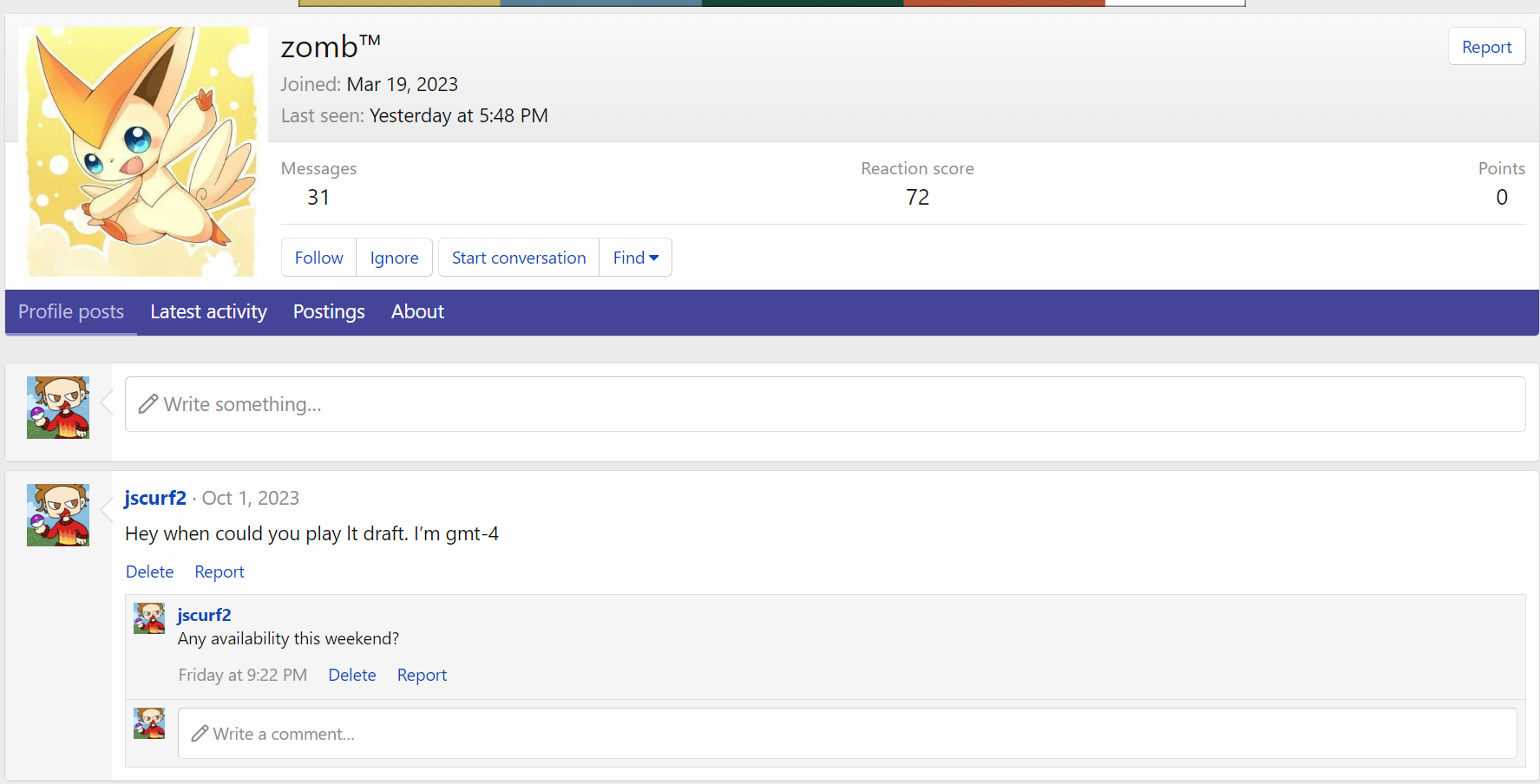
Task: Expand the Find dropdown menu
Action: tap(636, 258)
